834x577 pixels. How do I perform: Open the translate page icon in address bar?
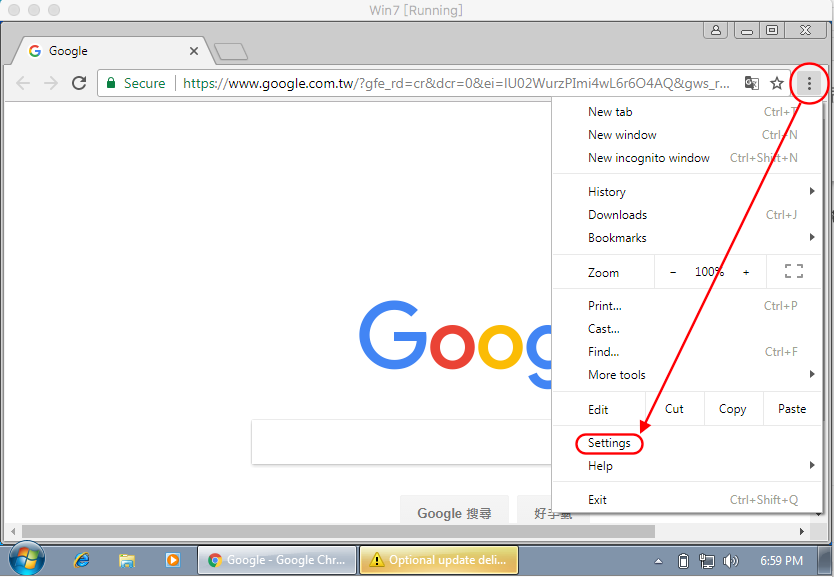(752, 83)
